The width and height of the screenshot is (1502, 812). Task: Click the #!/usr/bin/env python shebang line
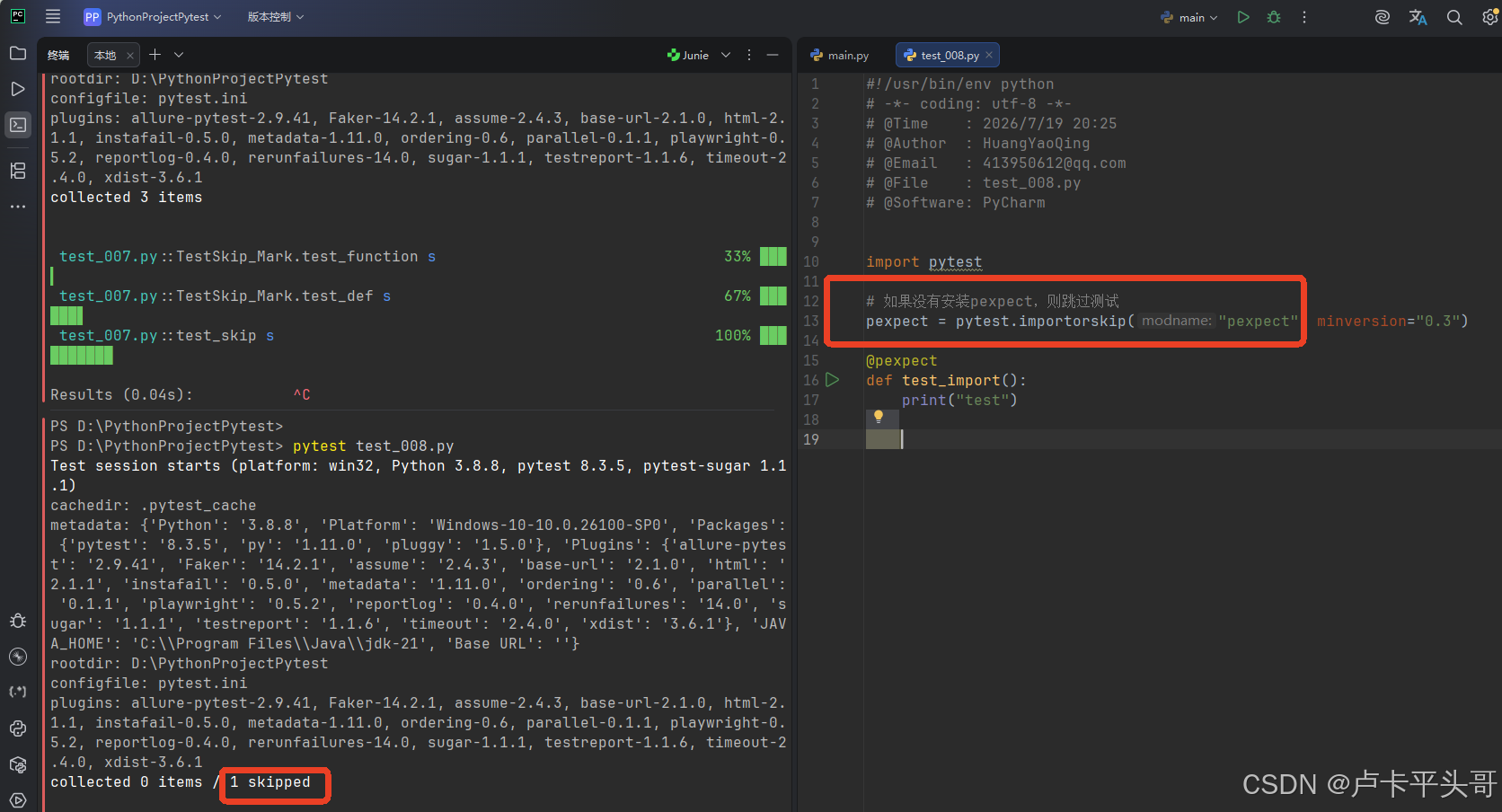tap(959, 84)
